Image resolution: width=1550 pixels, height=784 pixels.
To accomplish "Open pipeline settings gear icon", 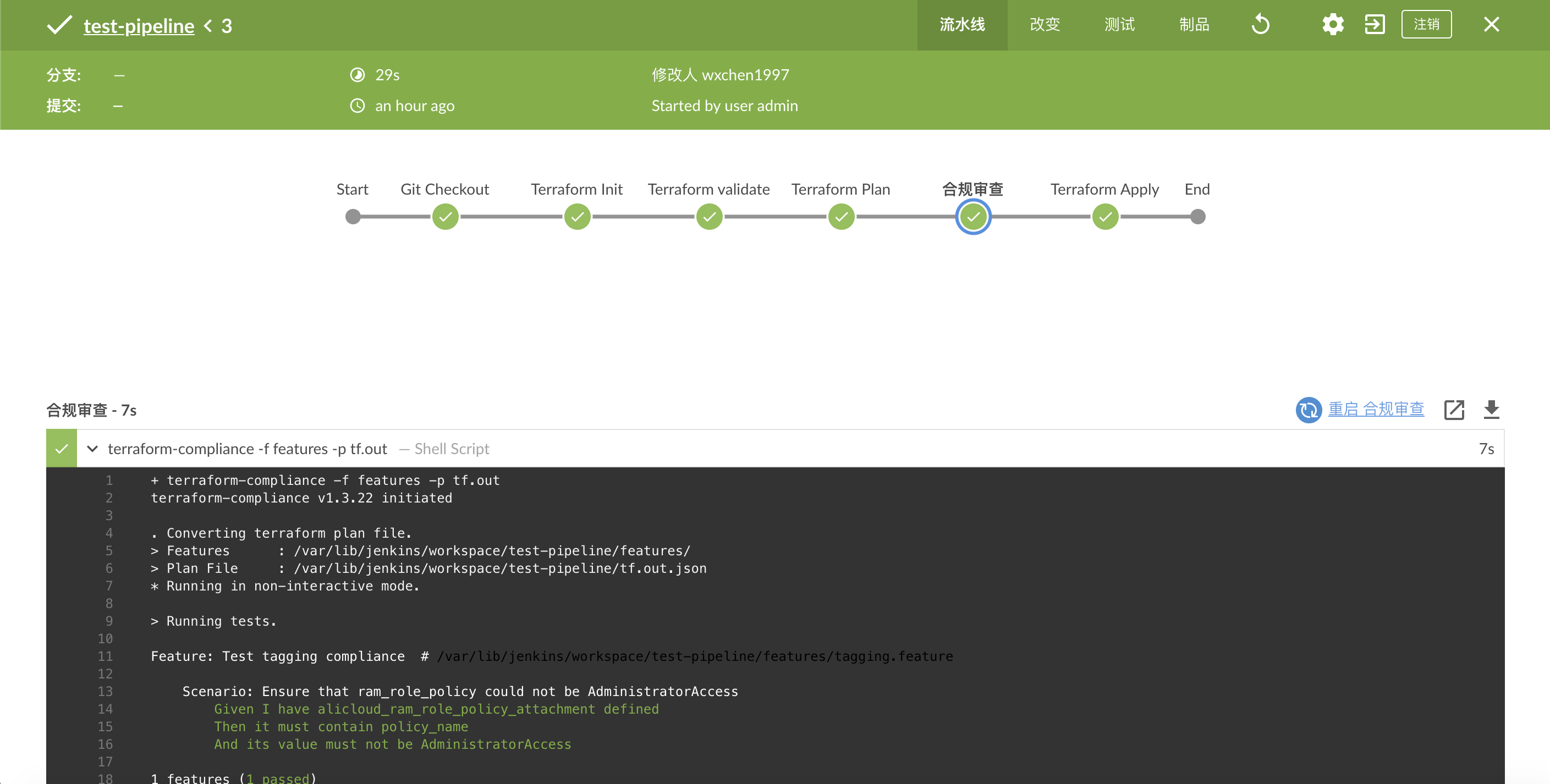I will coord(1332,25).
